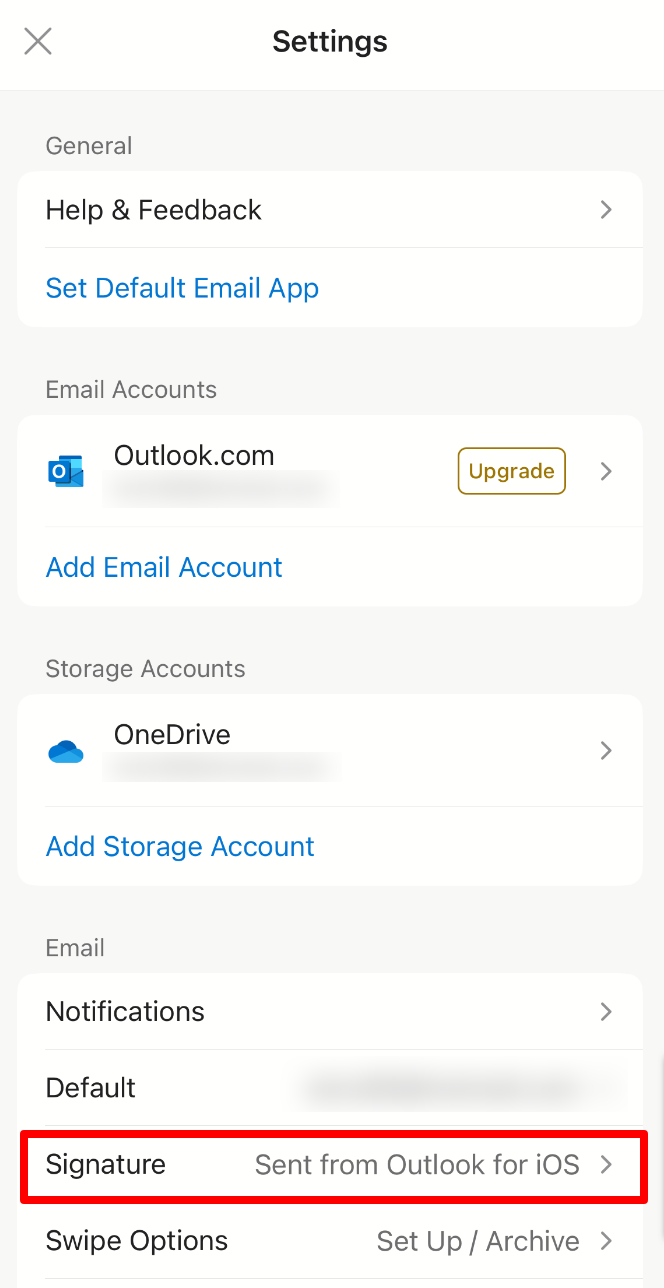Click the Outlook.com account icon
664x1288 pixels.
66,470
